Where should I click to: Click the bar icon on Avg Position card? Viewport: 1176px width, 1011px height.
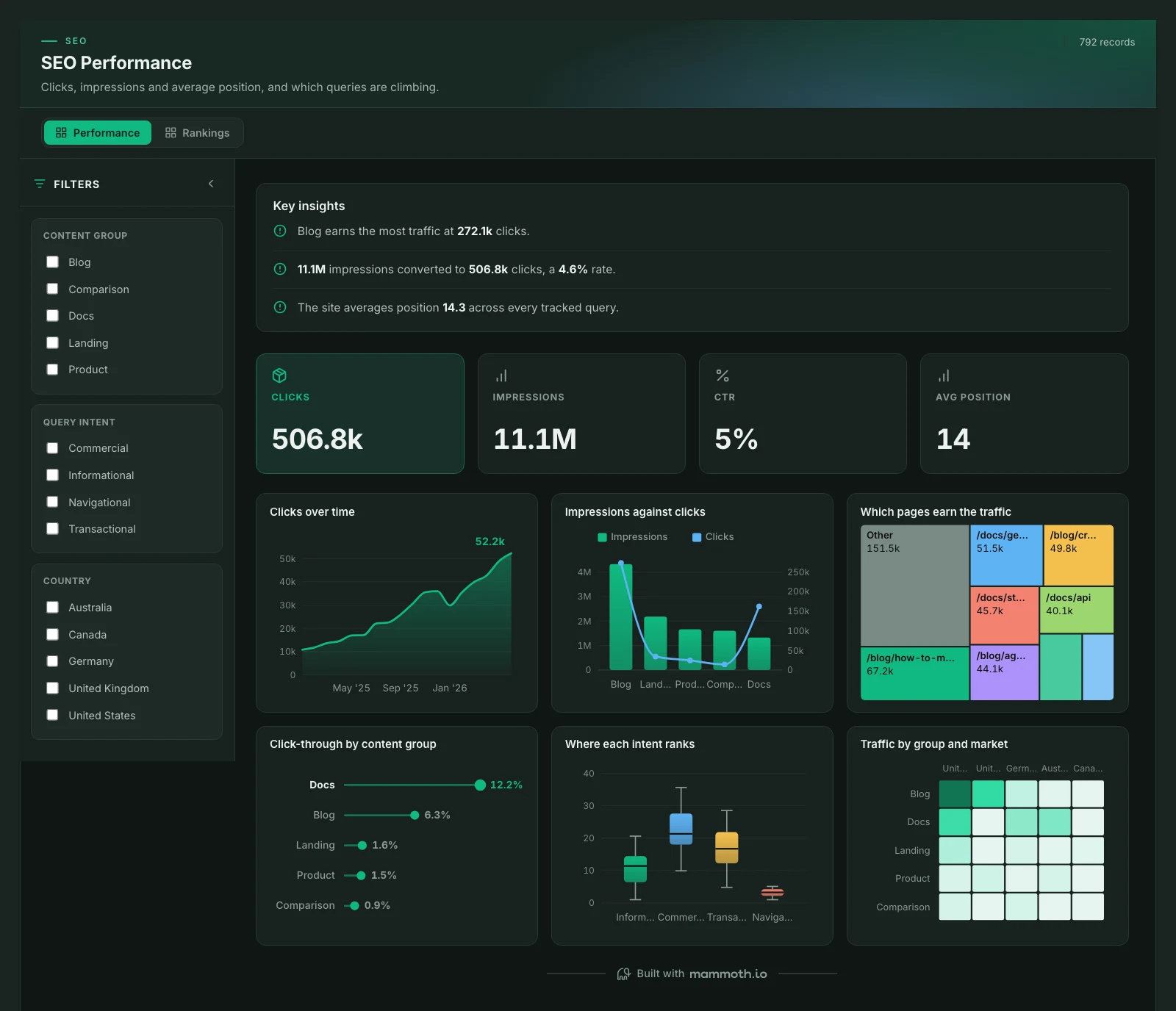point(944,375)
